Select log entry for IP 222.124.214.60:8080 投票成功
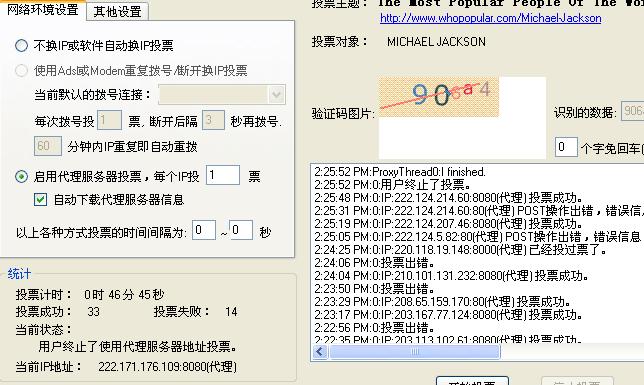Image resolution: width=644 pixels, height=385 pixels. (448, 198)
